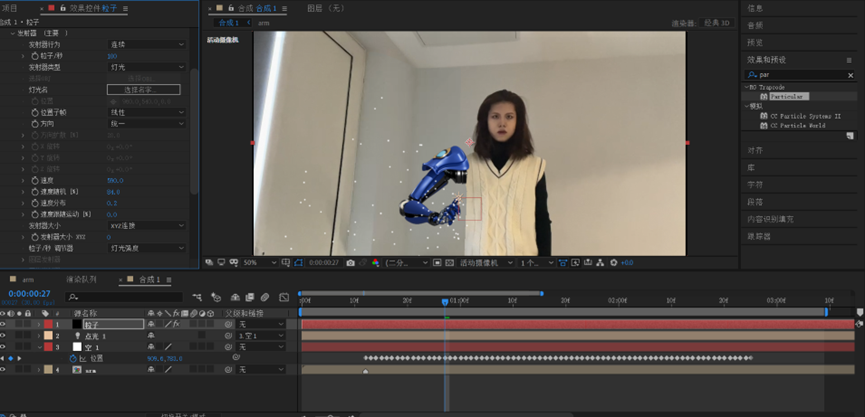Open parent dropdown for 点光 1 layer
The image size is (865, 417).
[260, 335]
